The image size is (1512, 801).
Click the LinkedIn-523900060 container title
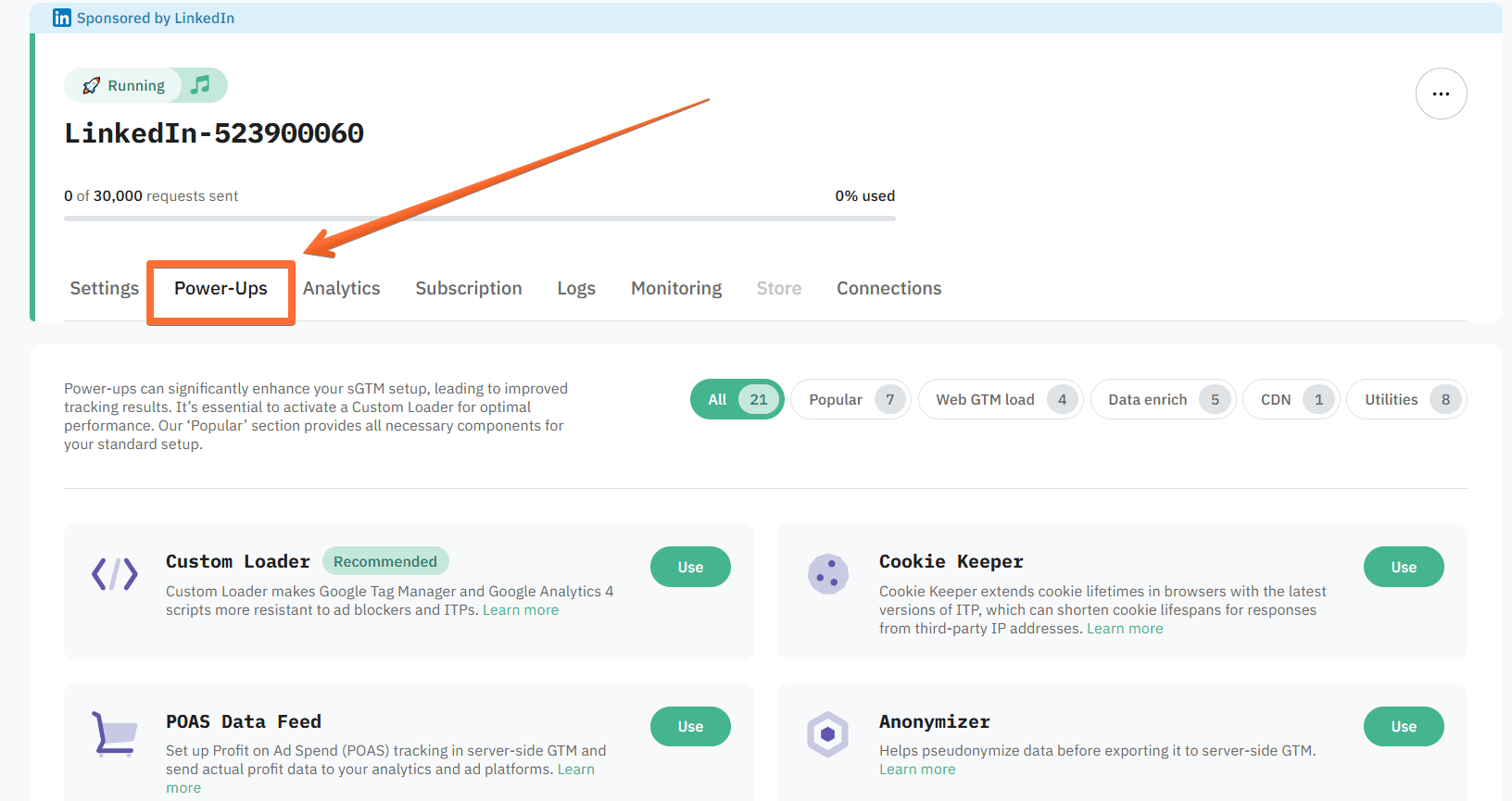[x=214, y=133]
